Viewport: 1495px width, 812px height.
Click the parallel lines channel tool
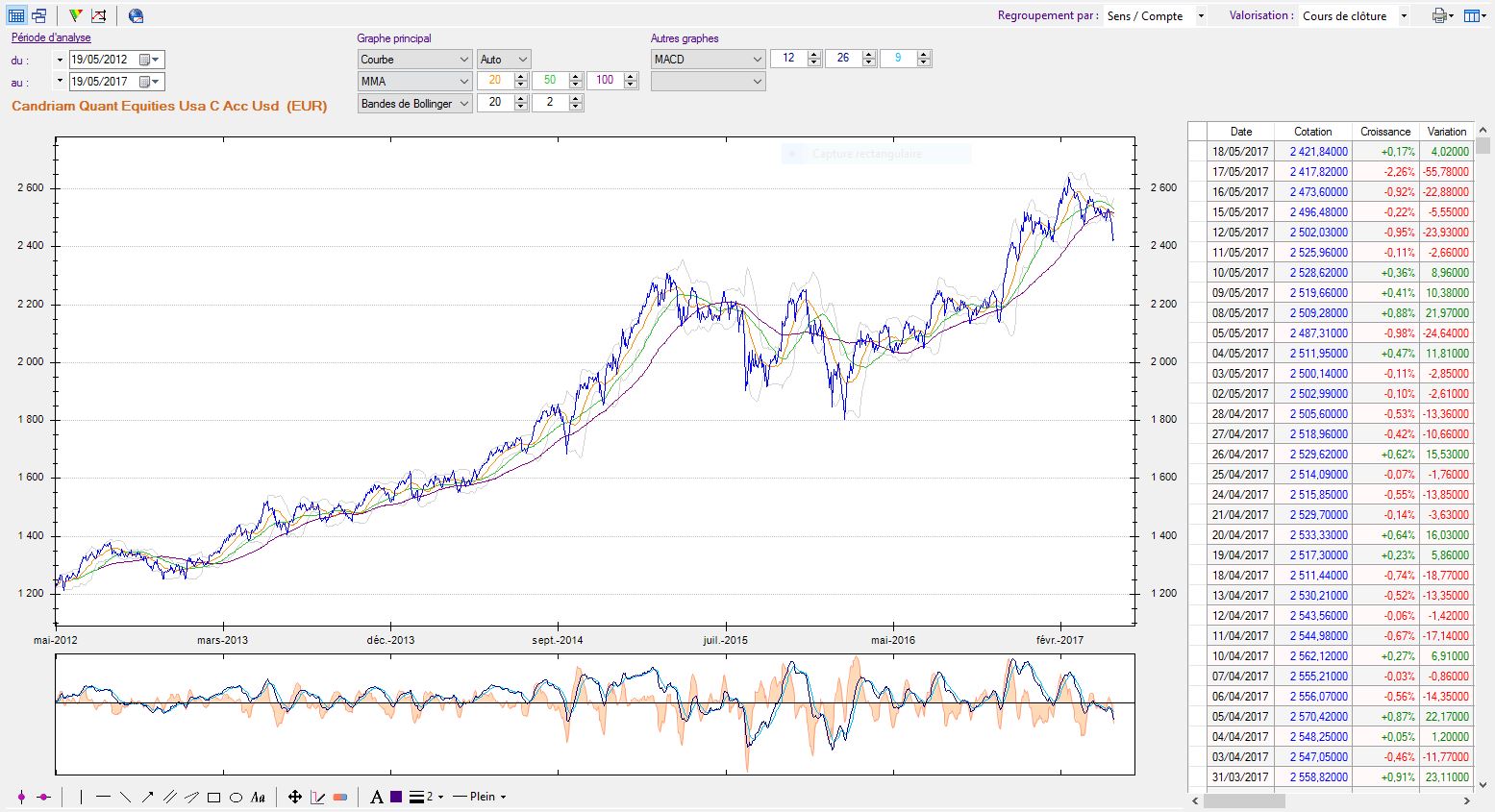(x=169, y=797)
